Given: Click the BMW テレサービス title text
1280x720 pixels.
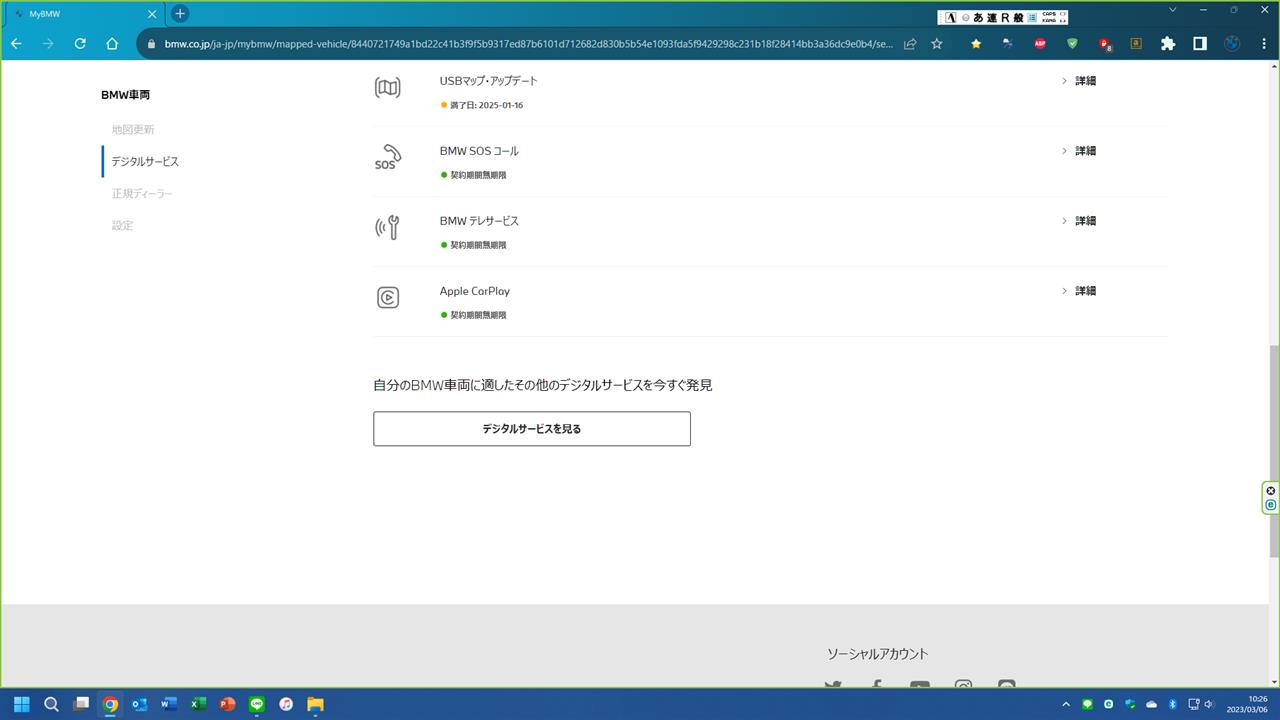Looking at the screenshot, I should 479,221.
